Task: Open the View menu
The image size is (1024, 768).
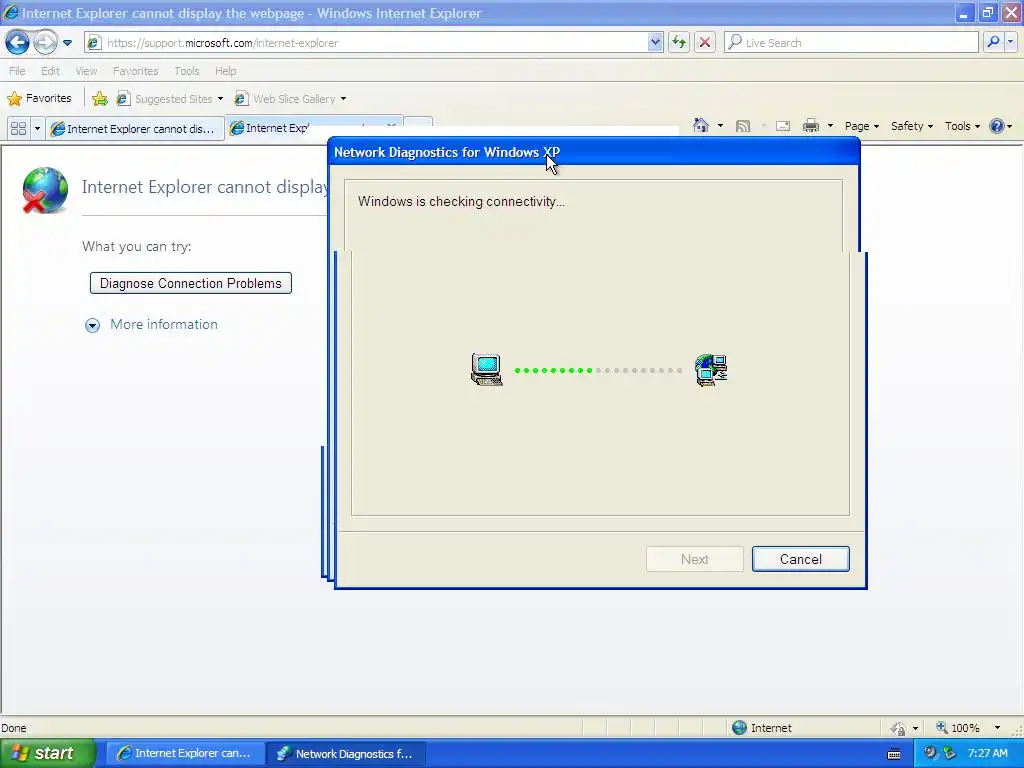Action: (x=86, y=71)
